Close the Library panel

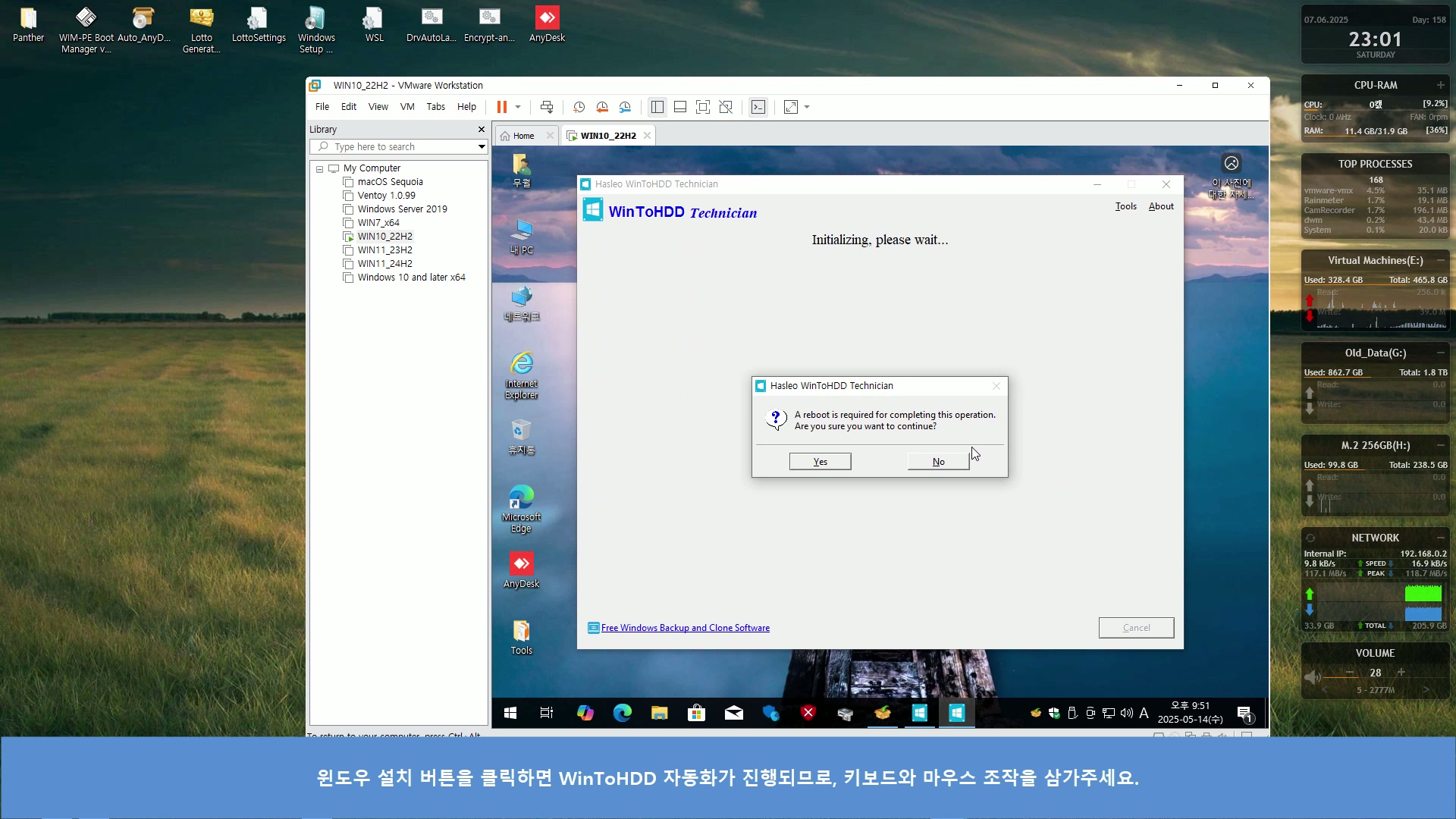tap(481, 130)
